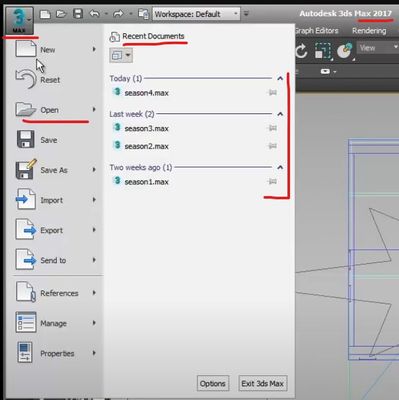The image size is (399, 400).
Task: Open the recent documents view mode dropdown
Action: pos(121,55)
